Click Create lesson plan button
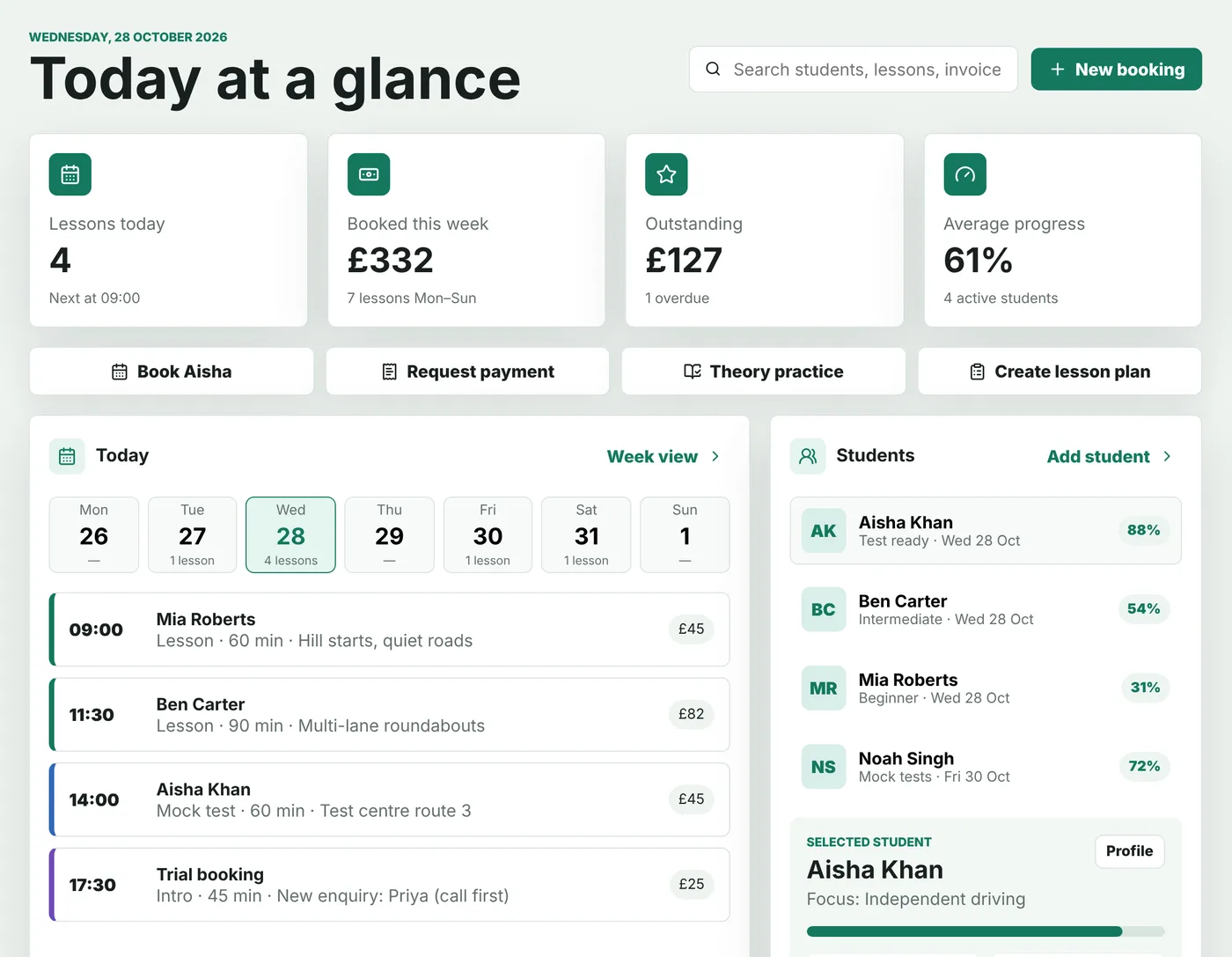Viewport: 1232px width, 957px height. pyautogui.click(x=1060, y=372)
